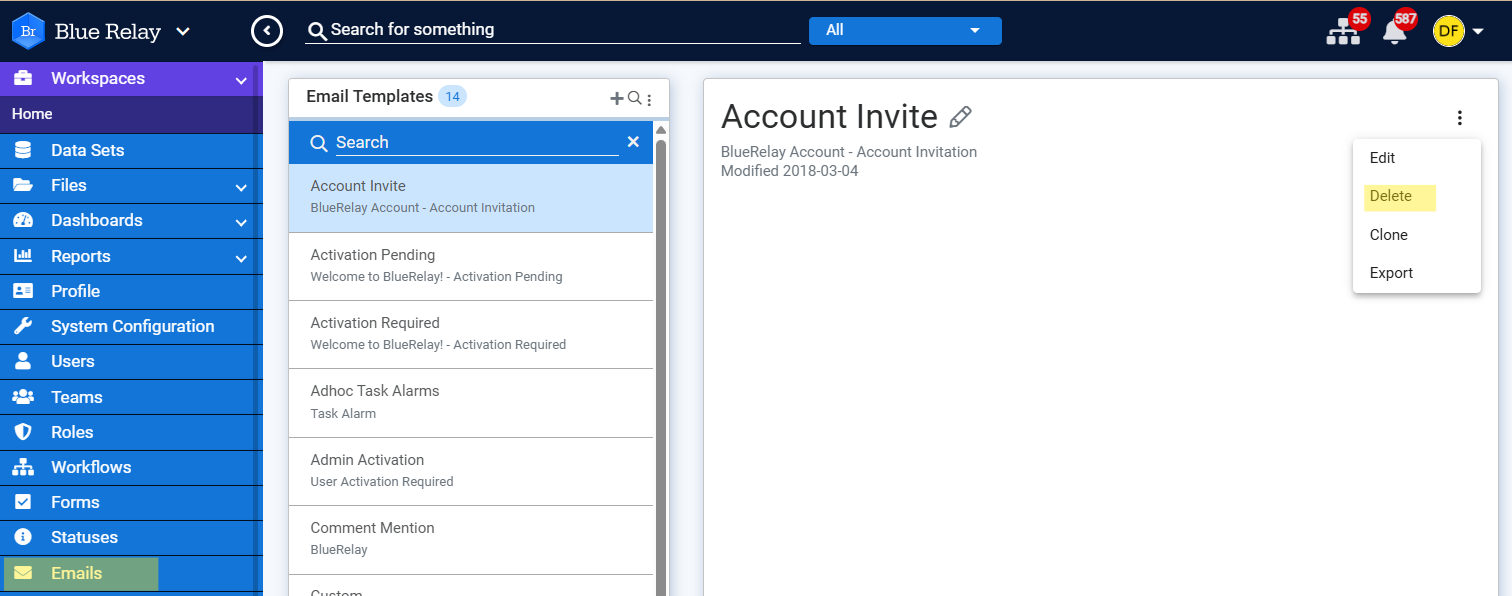Viewport: 1512px width, 596px height.
Task: Open System Configuration in sidebar
Action: tap(133, 326)
